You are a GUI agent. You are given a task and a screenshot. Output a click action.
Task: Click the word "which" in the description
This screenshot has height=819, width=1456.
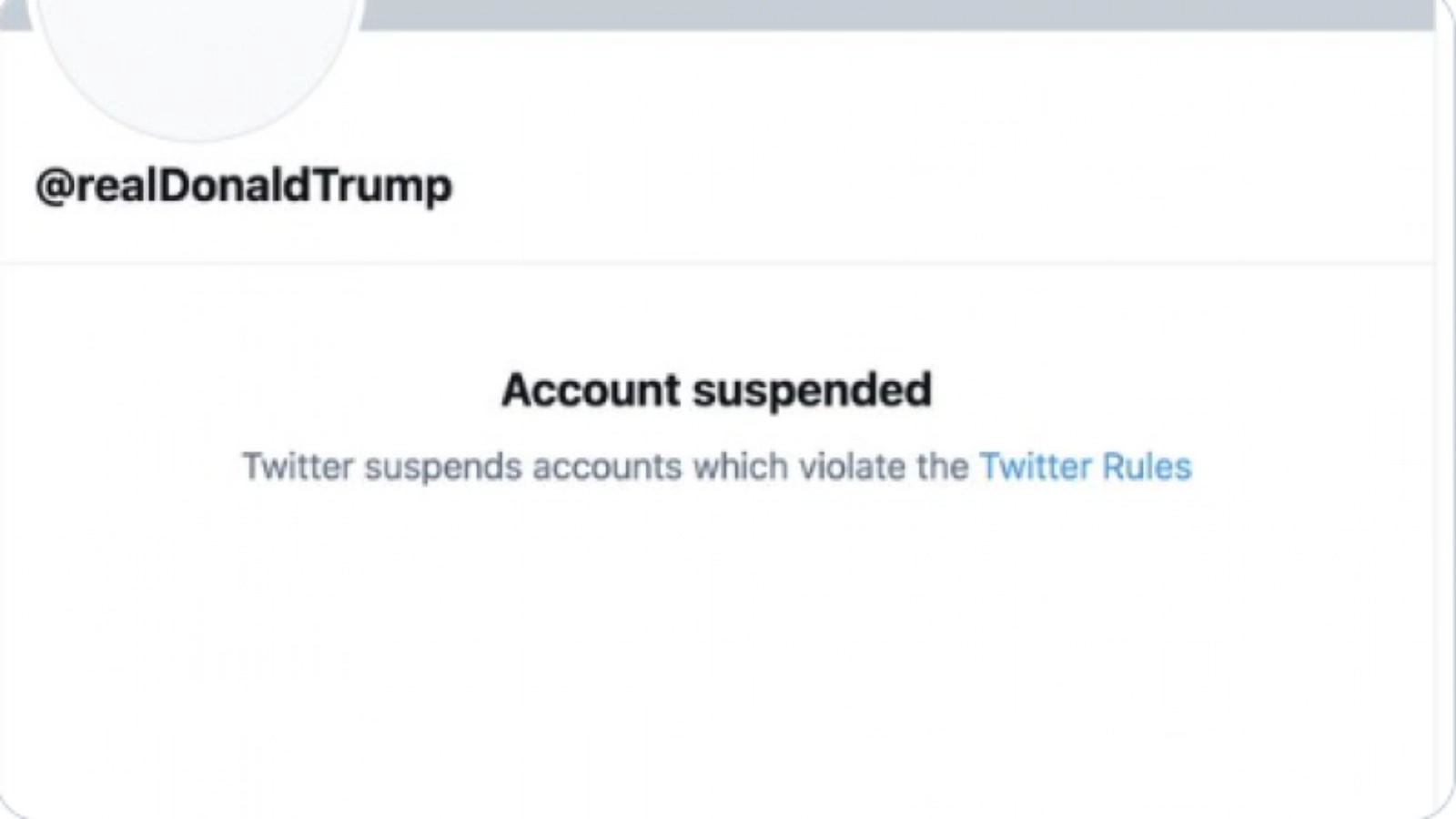tap(741, 467)
